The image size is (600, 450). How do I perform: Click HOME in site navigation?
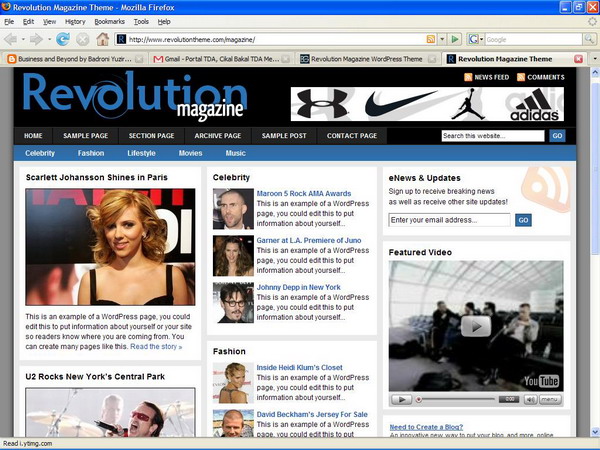33,136
